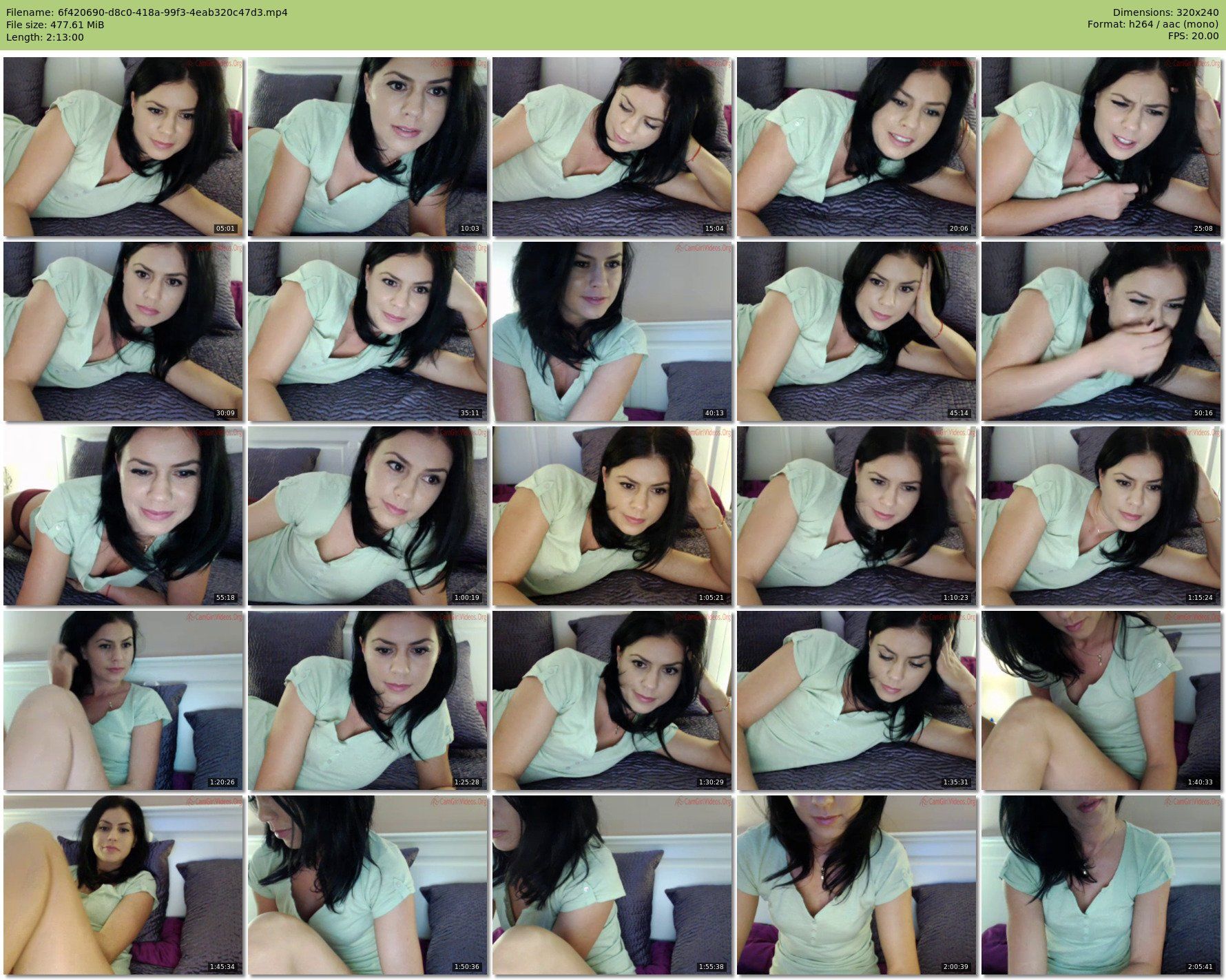Click the File size 477.61 MiB text
1226x980 pixels.
(x=55, y=25)
